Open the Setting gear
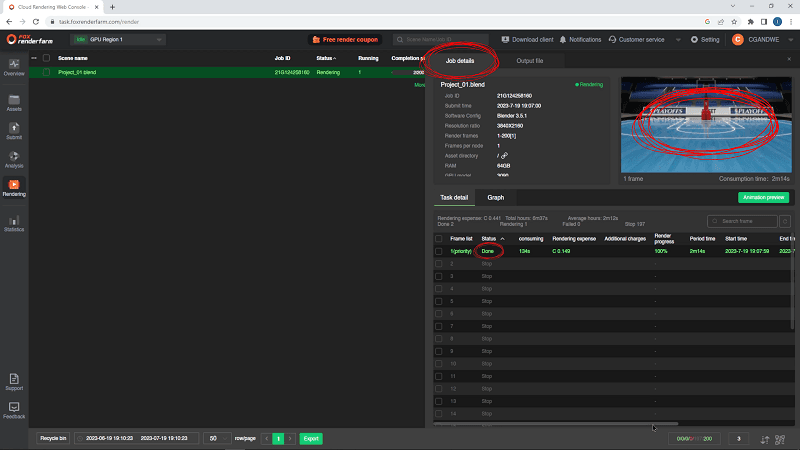The height and width of the screenshot is (450, 800). coord(694,39)
